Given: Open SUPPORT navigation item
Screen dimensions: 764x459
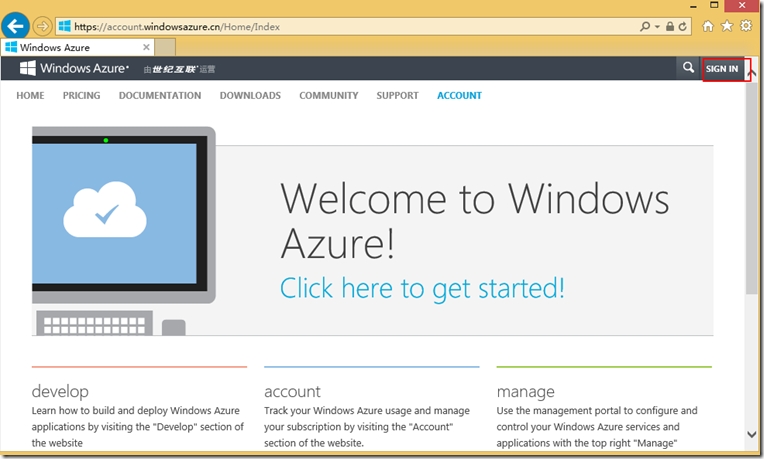Looking at the screenshot, I should pyautogui.click(x=397, y=96).
